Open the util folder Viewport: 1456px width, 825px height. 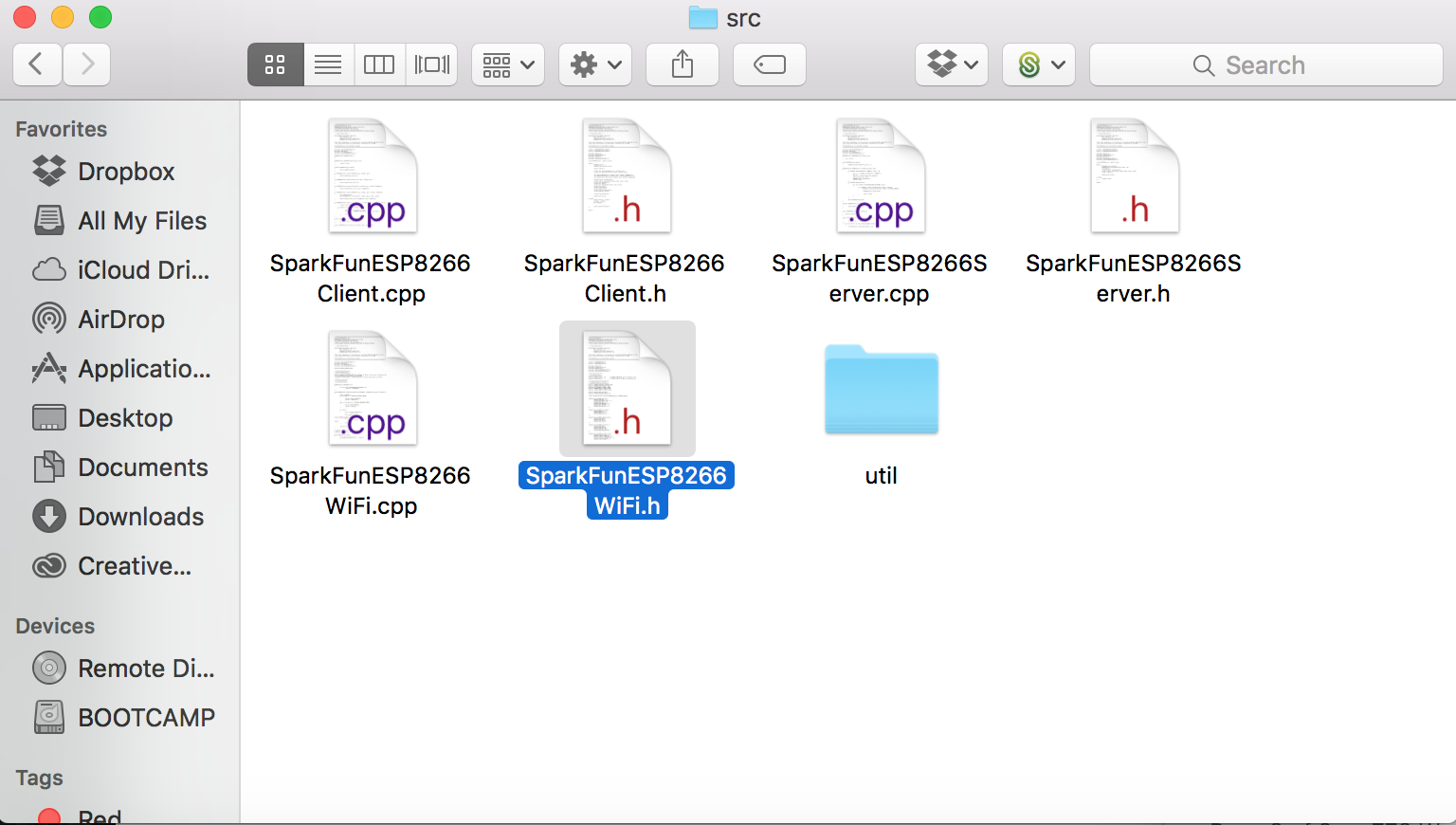point(881,390)
